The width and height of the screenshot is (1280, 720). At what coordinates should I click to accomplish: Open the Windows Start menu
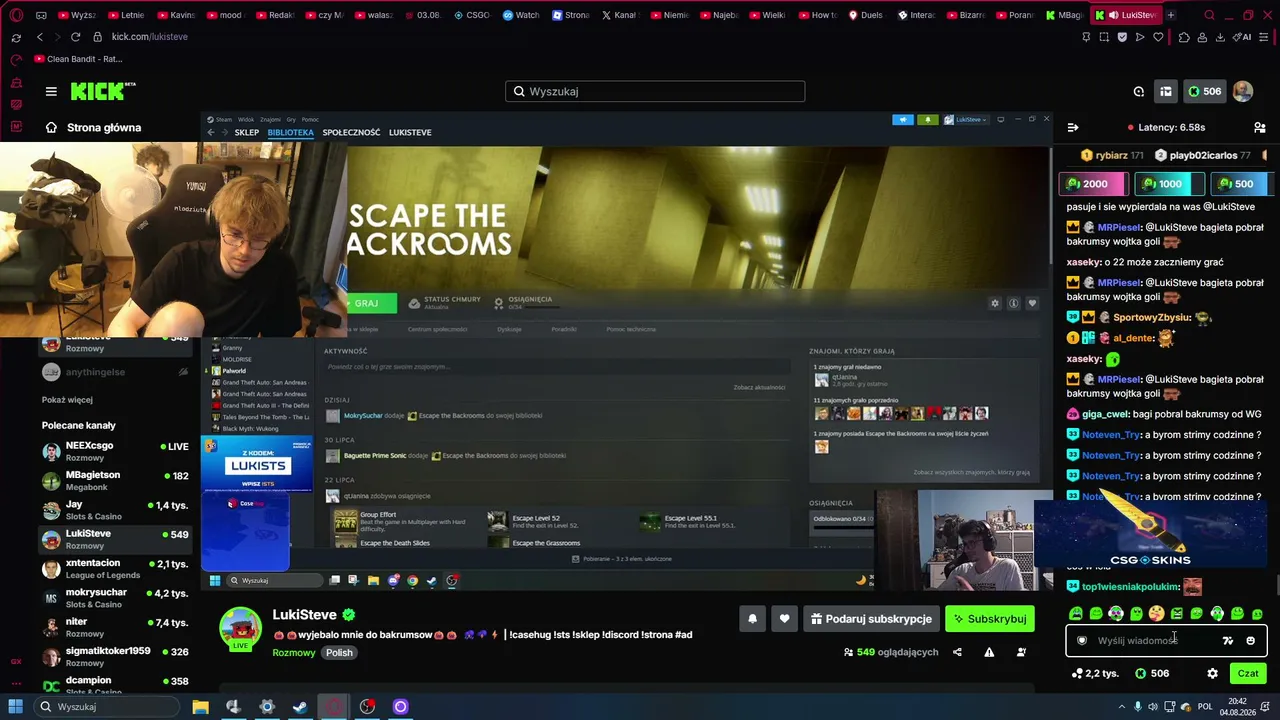pos(16,707)
